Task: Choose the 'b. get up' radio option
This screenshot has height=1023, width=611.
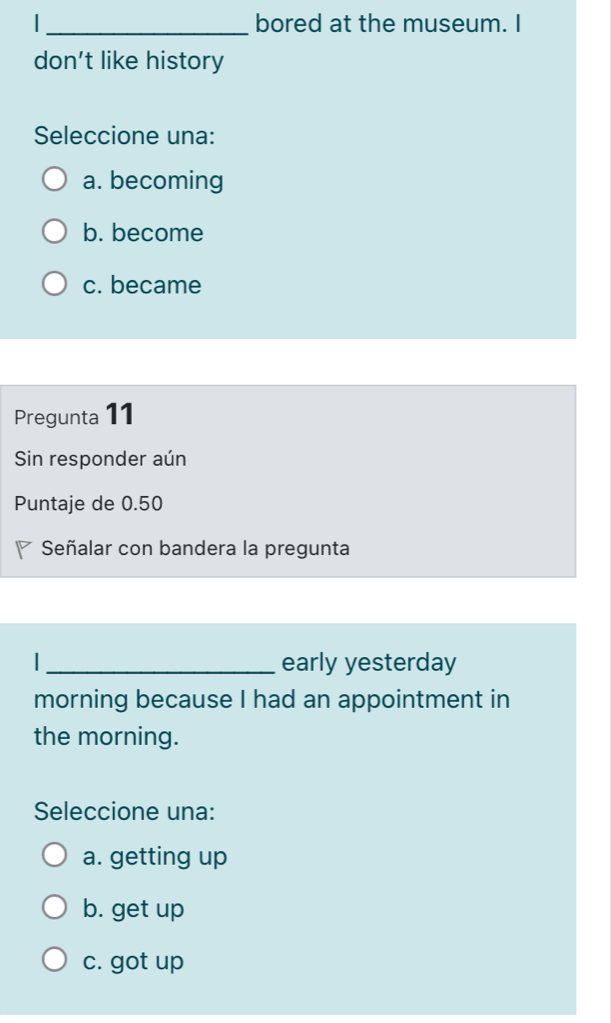Action: point(55,908)
